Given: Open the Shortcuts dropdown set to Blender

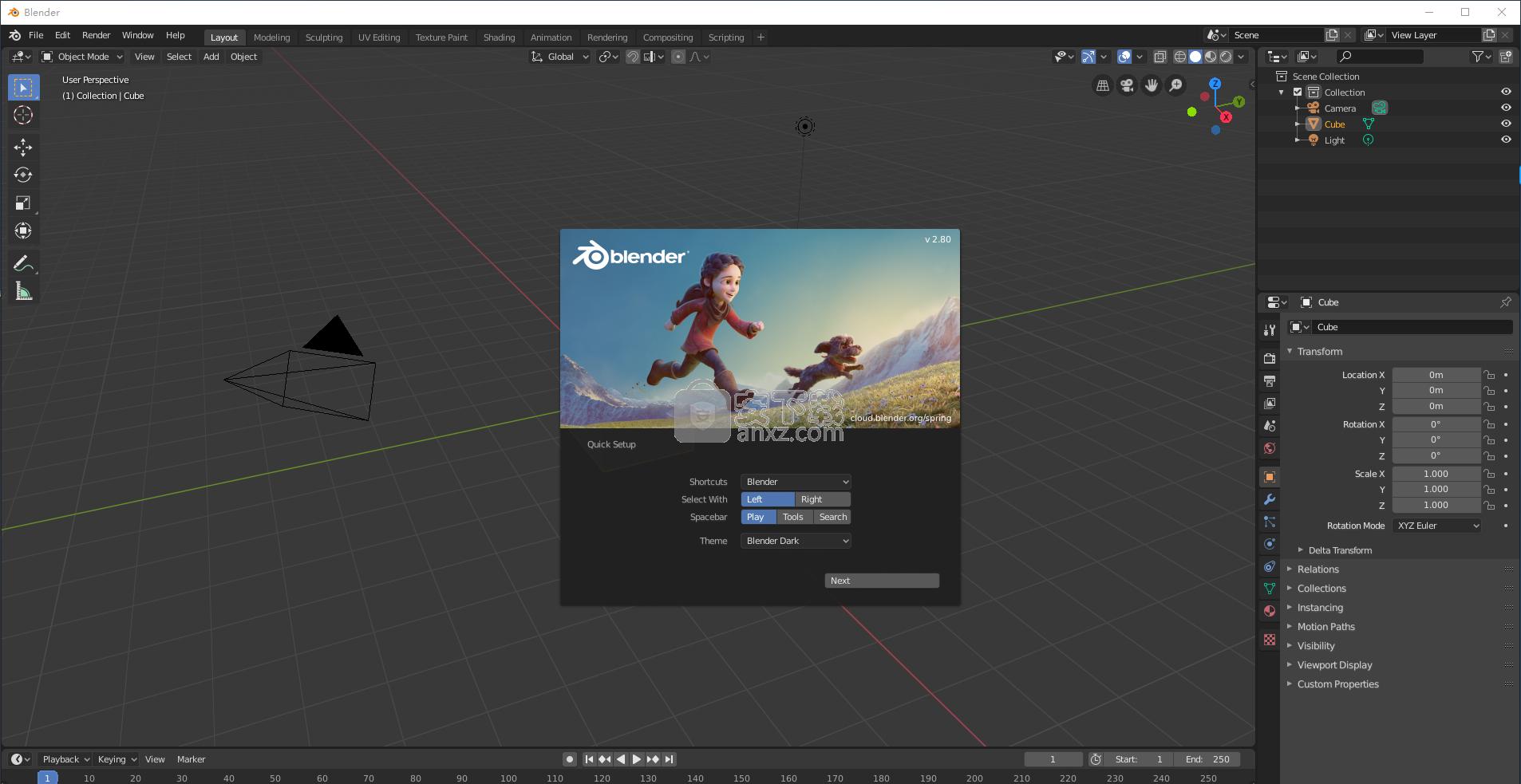Looking at the screenshot, I should point(796,482).
